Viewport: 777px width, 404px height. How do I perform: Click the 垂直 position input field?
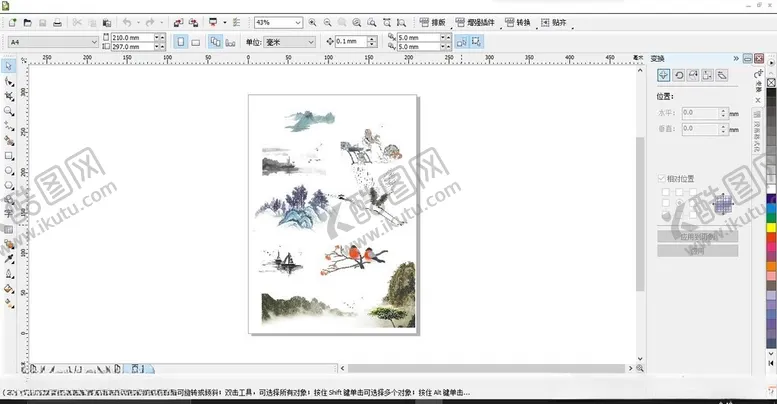(x=700, y=128)
